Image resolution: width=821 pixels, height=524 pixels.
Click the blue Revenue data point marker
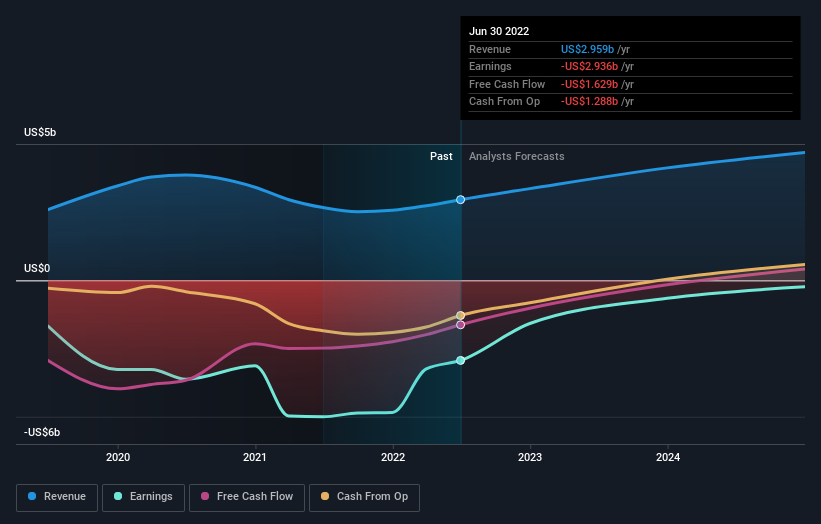point(460,199)
